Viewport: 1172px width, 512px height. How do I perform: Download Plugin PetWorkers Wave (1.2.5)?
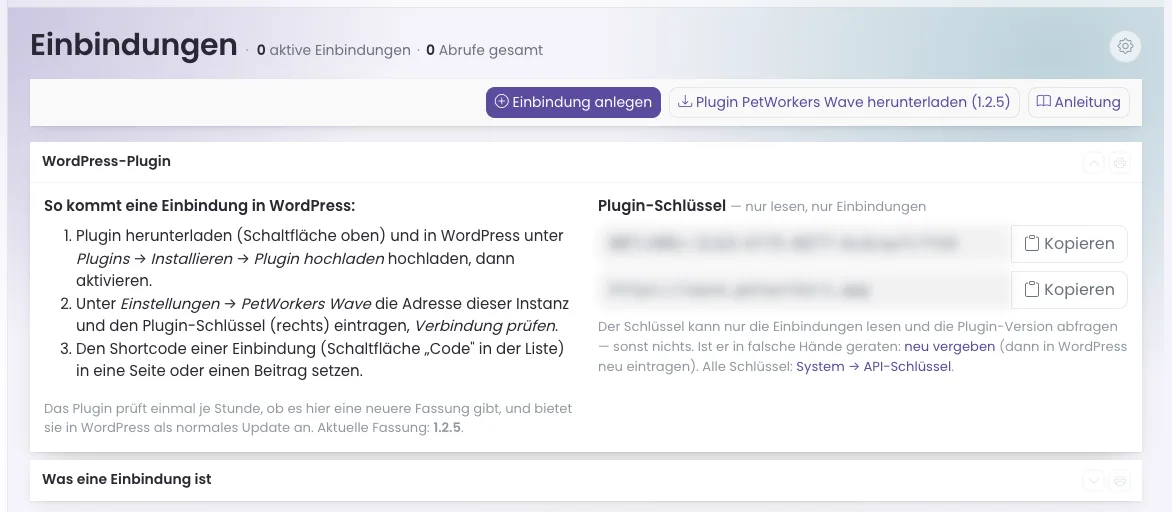pos(844,102)
